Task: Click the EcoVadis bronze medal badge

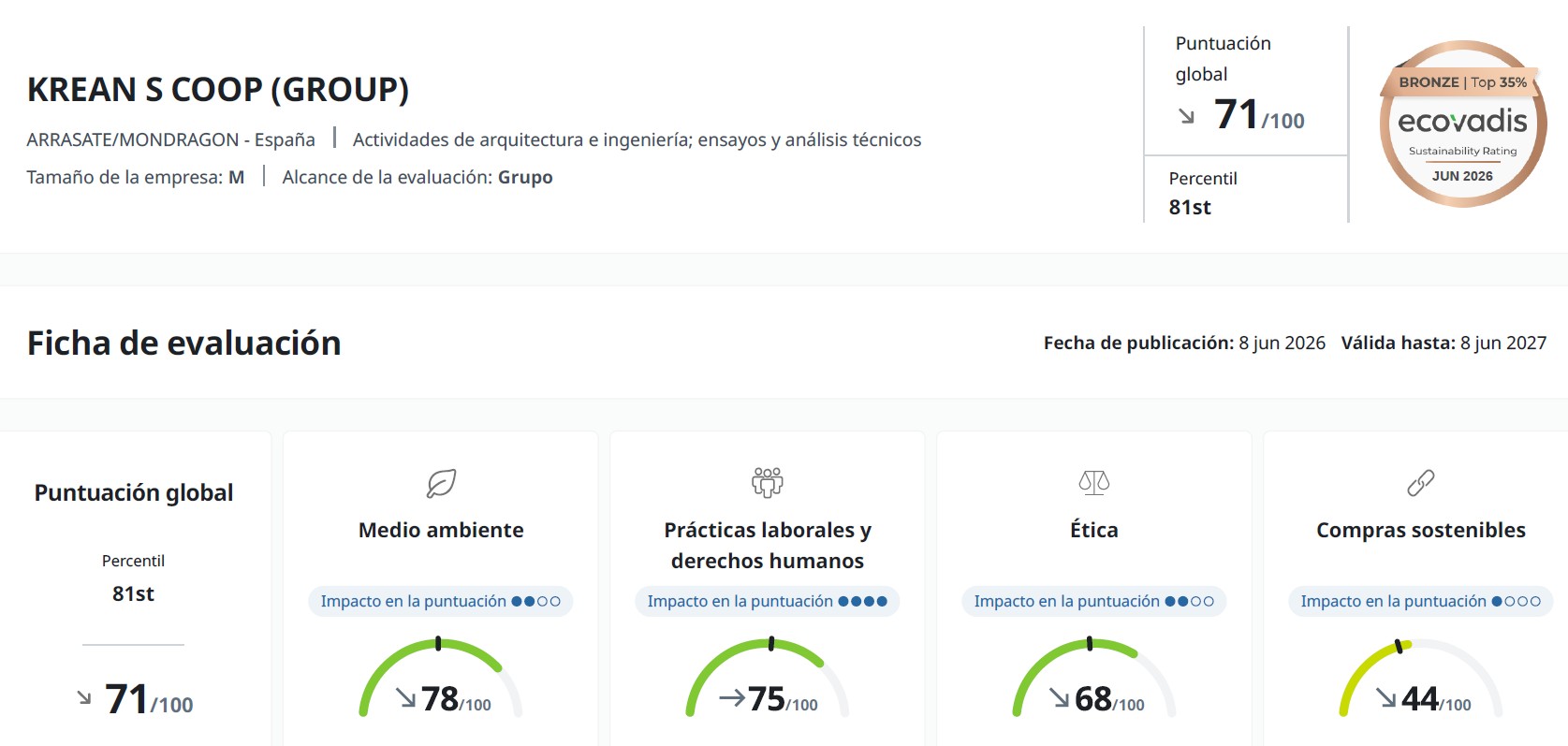Action: [x=1462, y=124]
